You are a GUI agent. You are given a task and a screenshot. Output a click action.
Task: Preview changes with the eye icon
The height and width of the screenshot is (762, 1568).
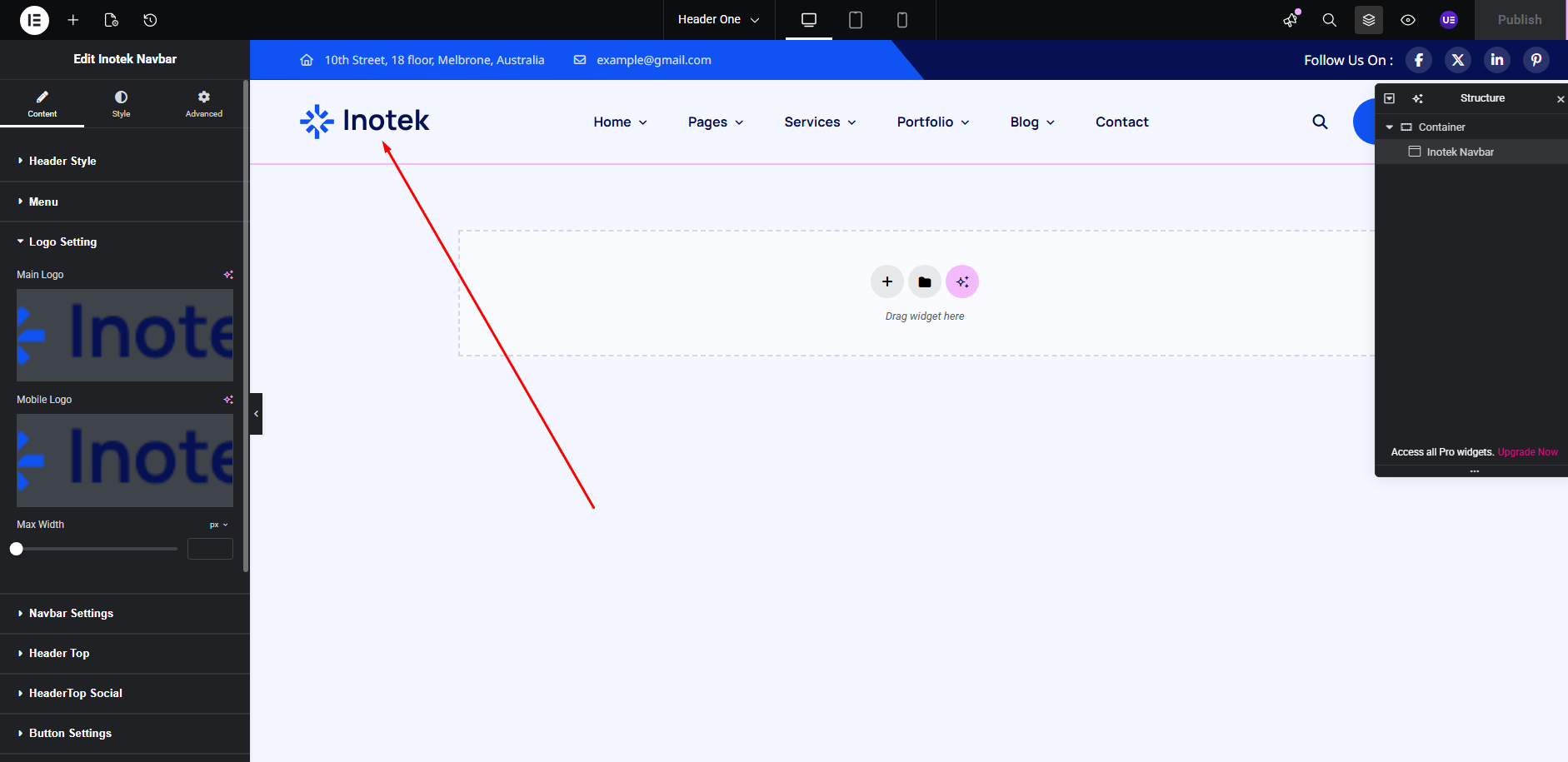tap(1408, 20)
